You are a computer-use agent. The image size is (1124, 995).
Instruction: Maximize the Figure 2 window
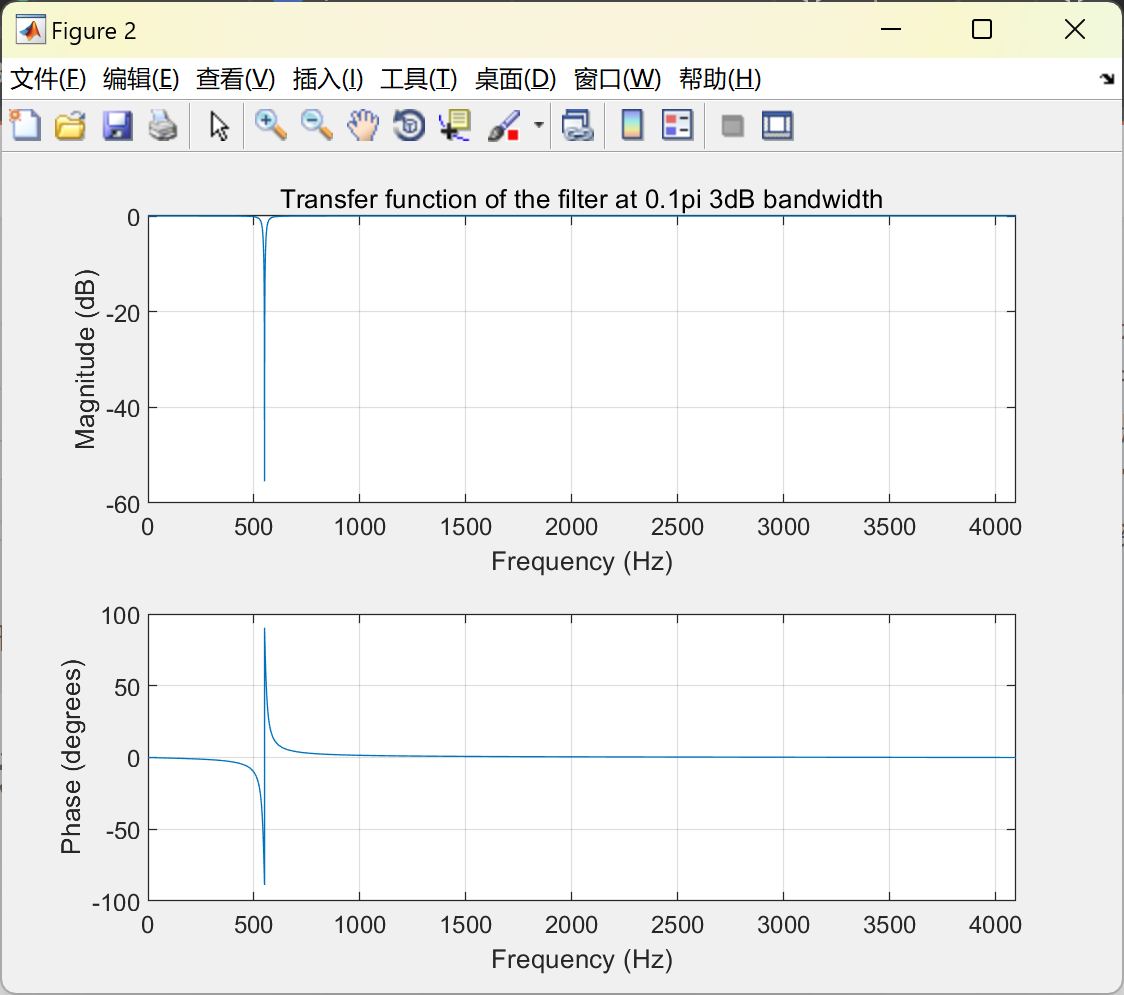[x=981, y=29]
